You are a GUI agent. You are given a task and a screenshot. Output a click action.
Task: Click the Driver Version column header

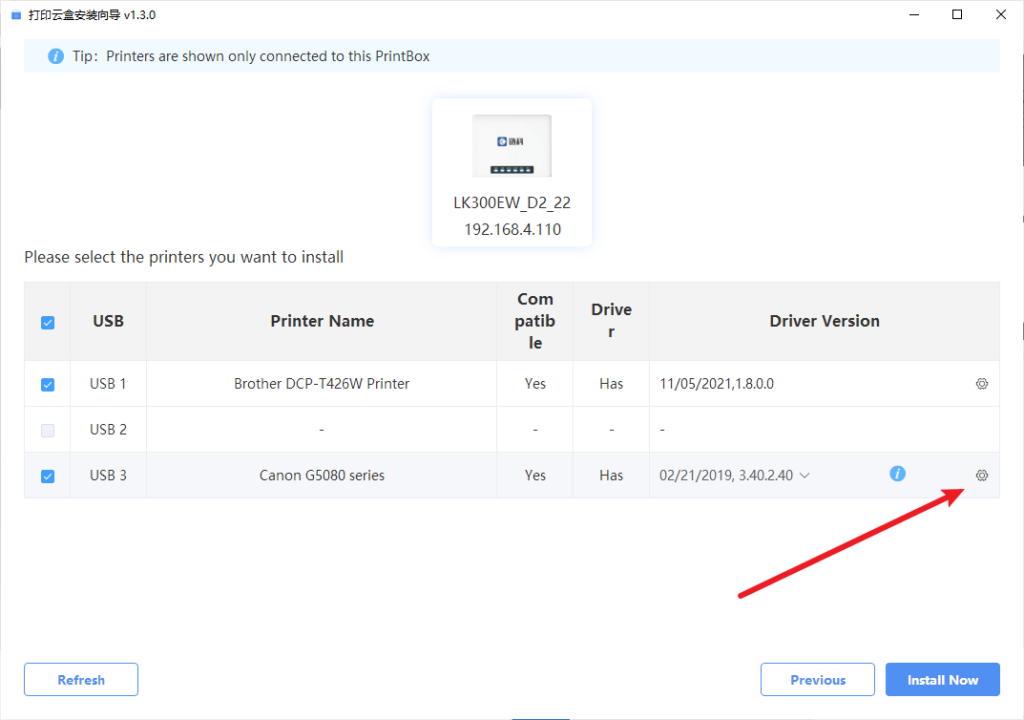(824, 321)
